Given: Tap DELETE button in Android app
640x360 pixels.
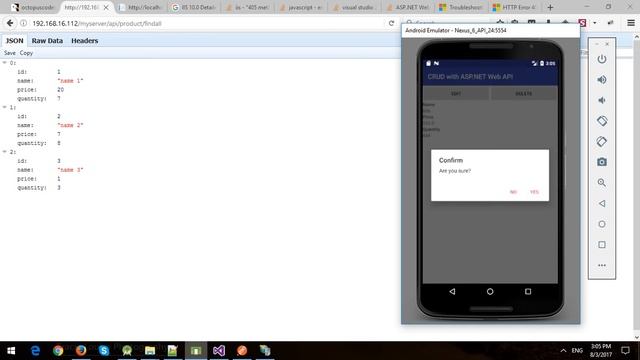Looking at the screenshot, I should pyautogui.click(x=524, y=93).
